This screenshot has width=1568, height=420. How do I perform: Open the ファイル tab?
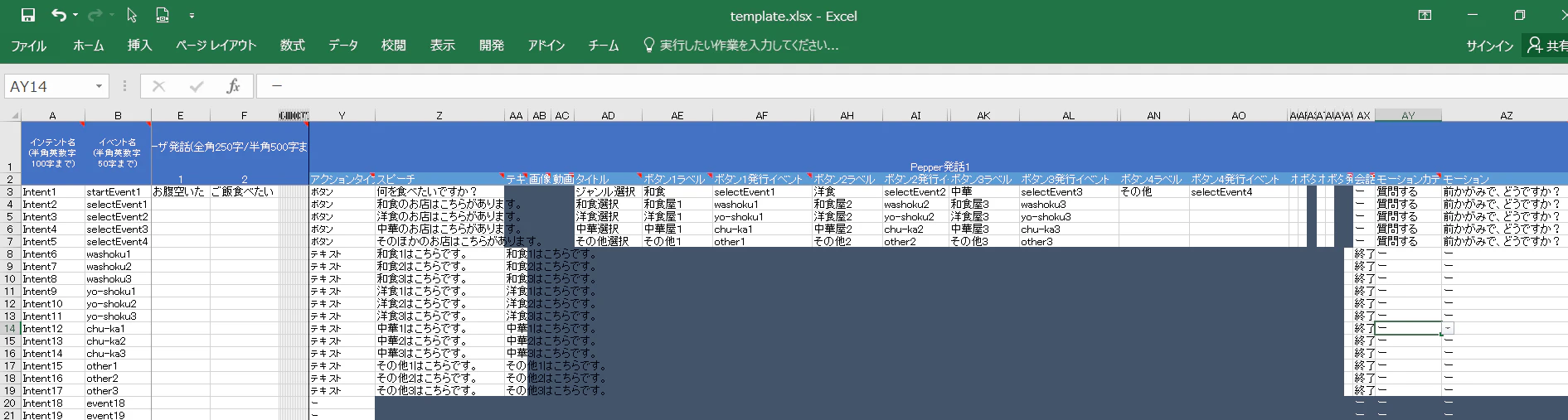(x=28, y=46)
